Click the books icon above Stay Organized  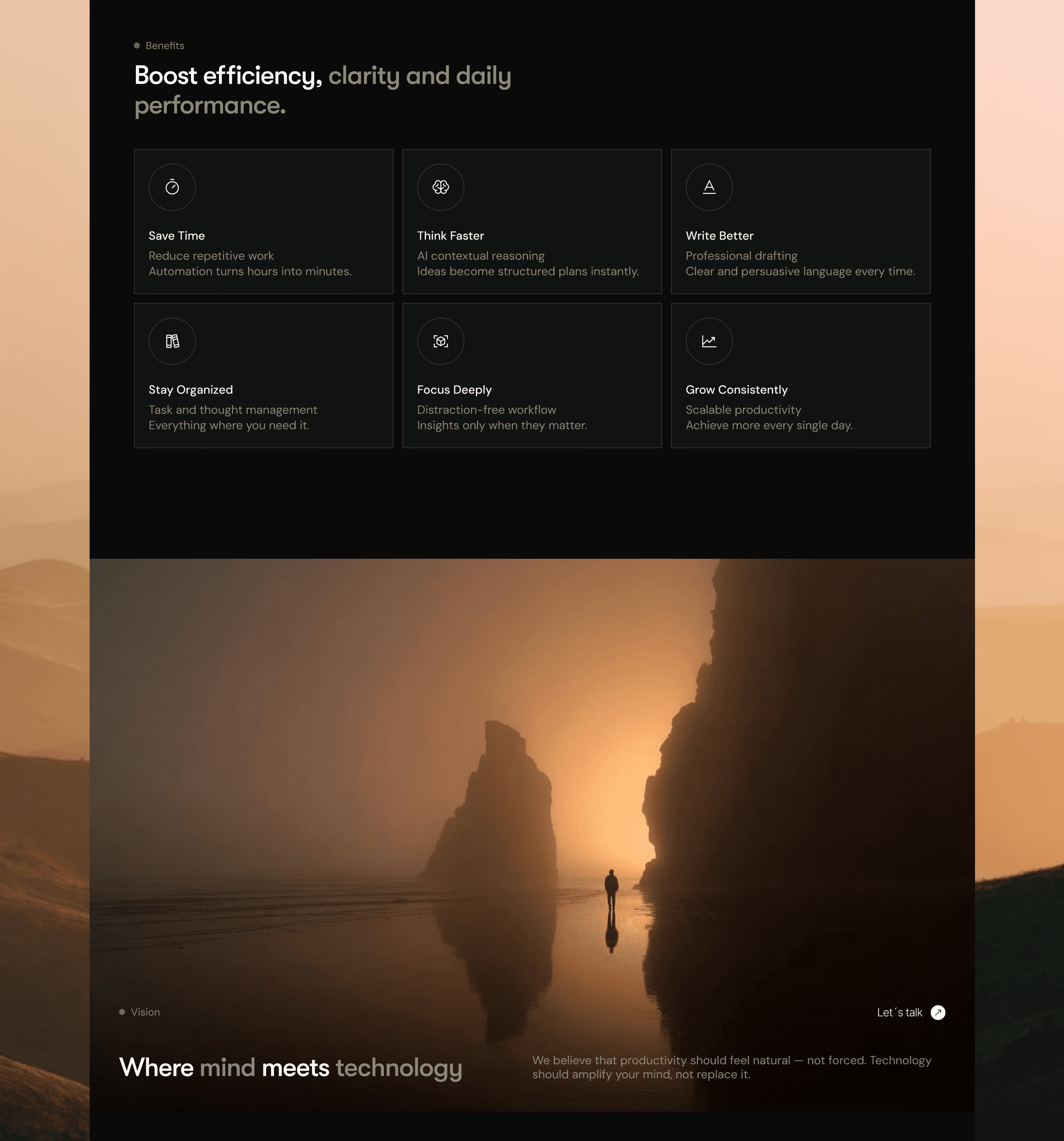[x=172, y=342]
